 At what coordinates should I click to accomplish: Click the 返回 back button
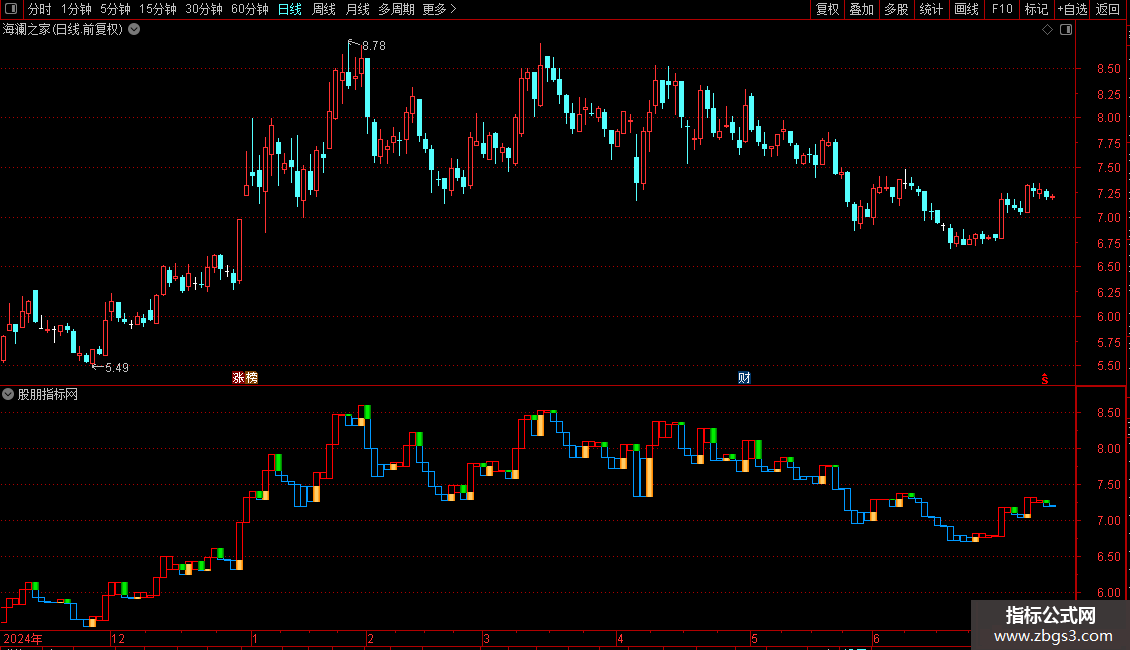click(x=1108, y=9)
